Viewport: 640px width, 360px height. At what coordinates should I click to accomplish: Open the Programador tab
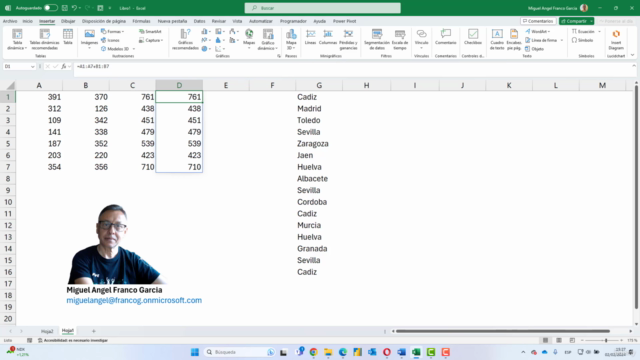pyautogui.click(x=293, y=21)
